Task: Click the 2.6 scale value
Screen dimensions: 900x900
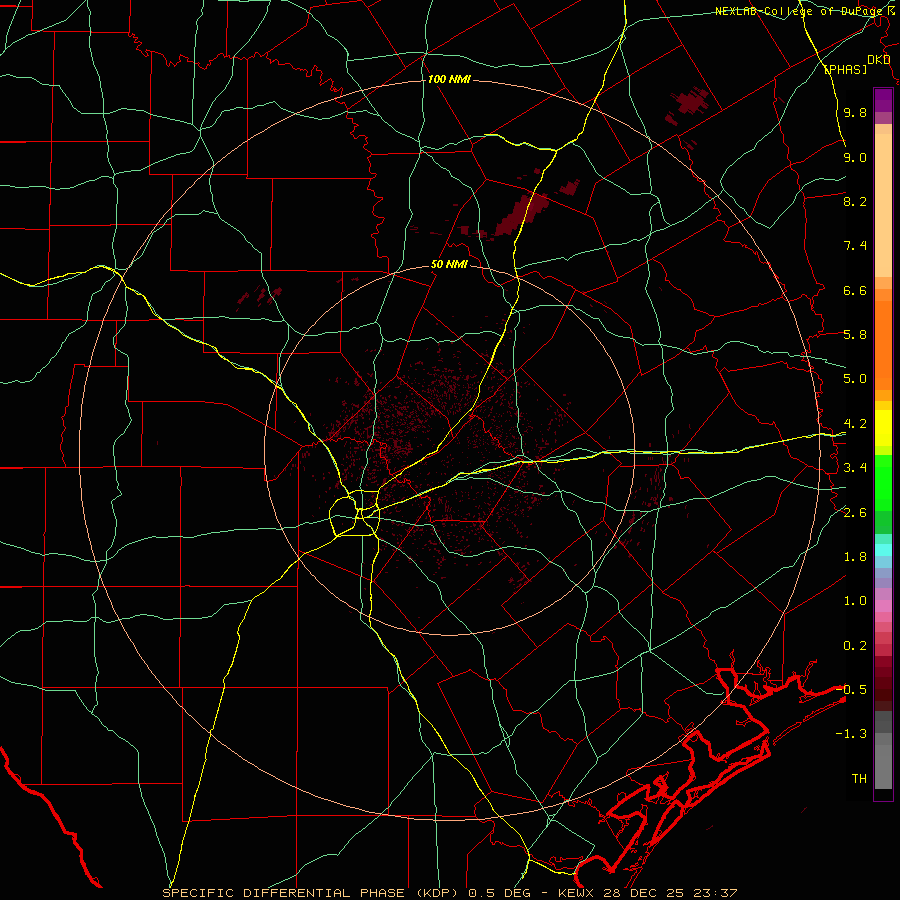Action: pyautogui.click(x=855, y=513)
